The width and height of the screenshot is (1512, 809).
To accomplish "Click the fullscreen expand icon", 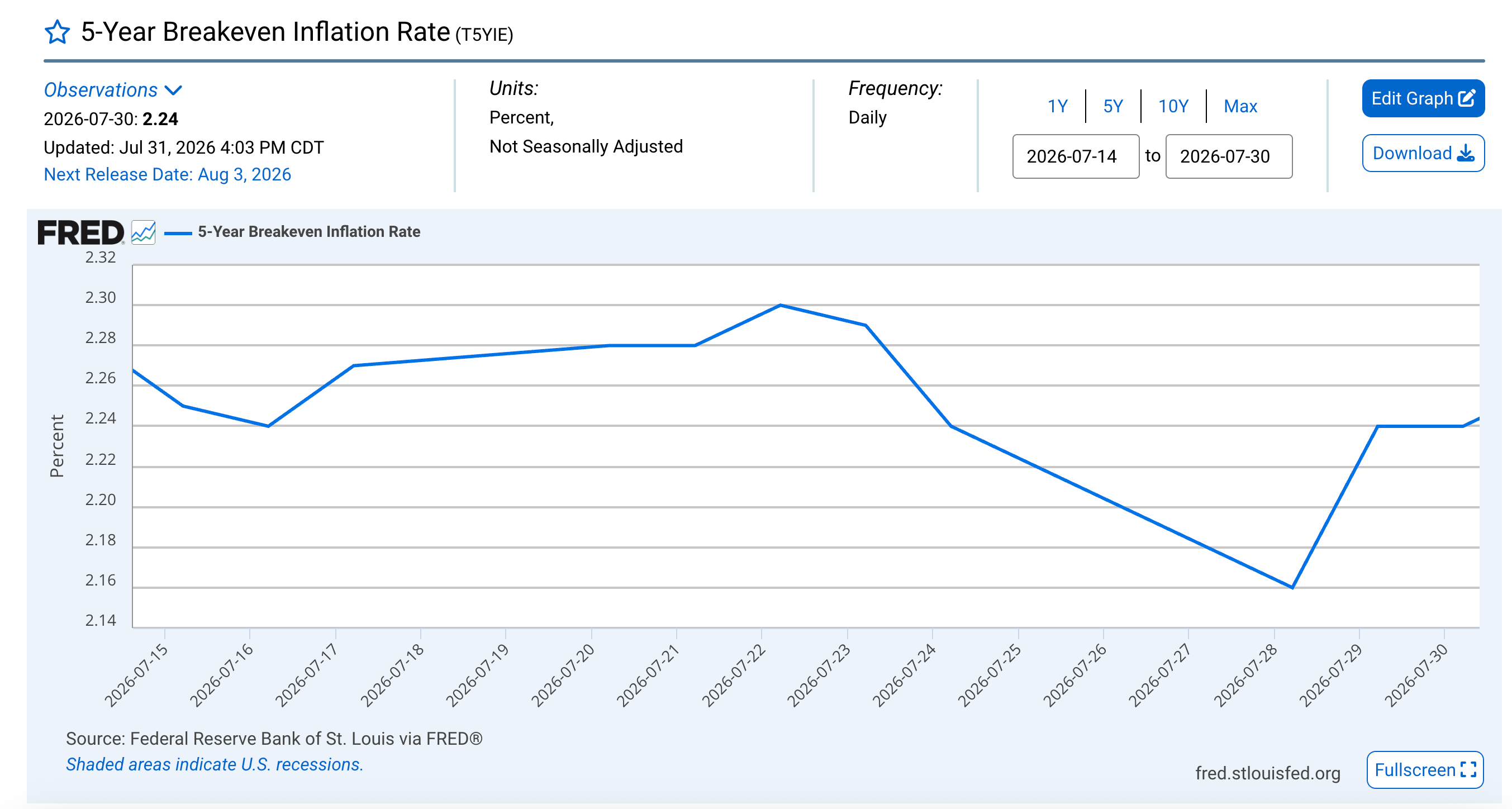I will coord(1468,770).
